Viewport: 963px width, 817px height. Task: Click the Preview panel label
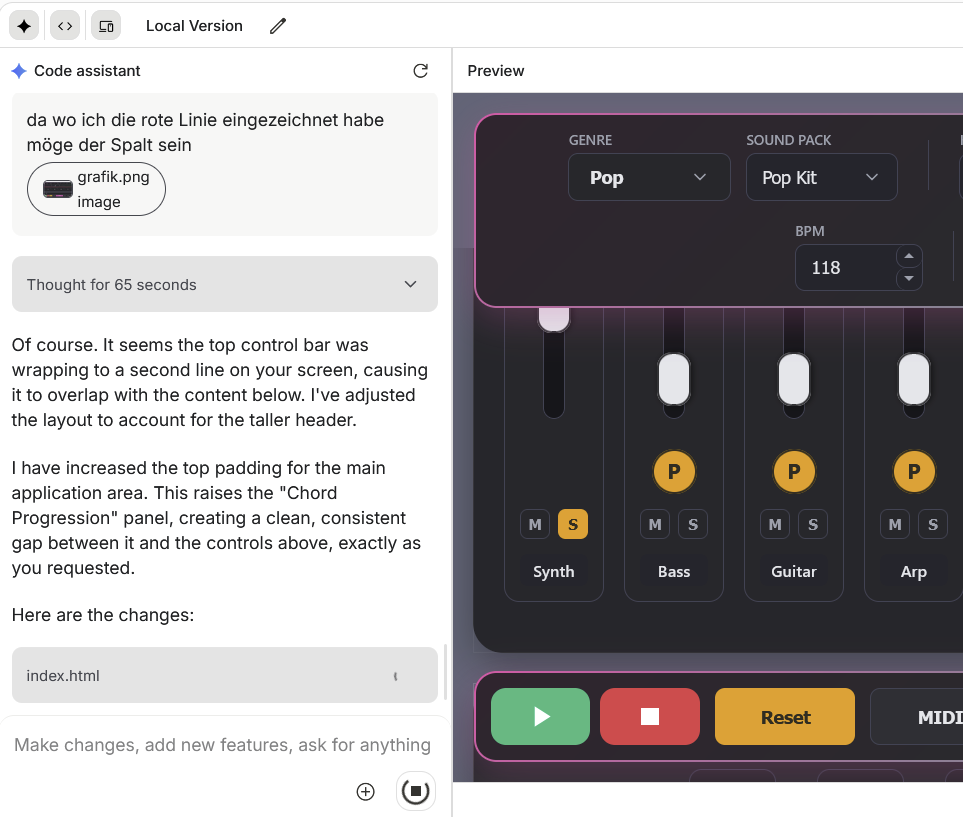tap(496, 71)
